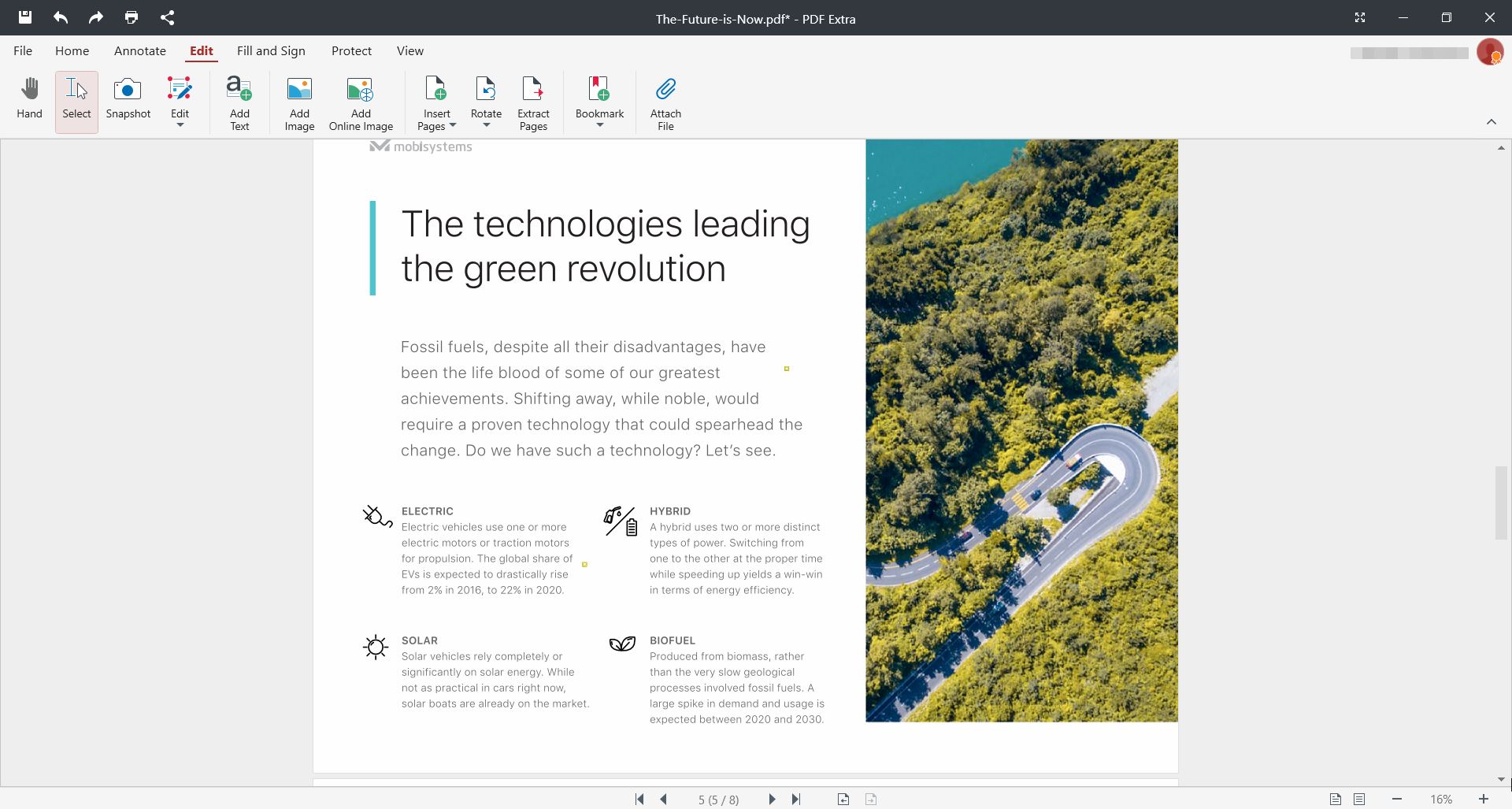
Task: Use Add Online Image
Action: point(360,101)
